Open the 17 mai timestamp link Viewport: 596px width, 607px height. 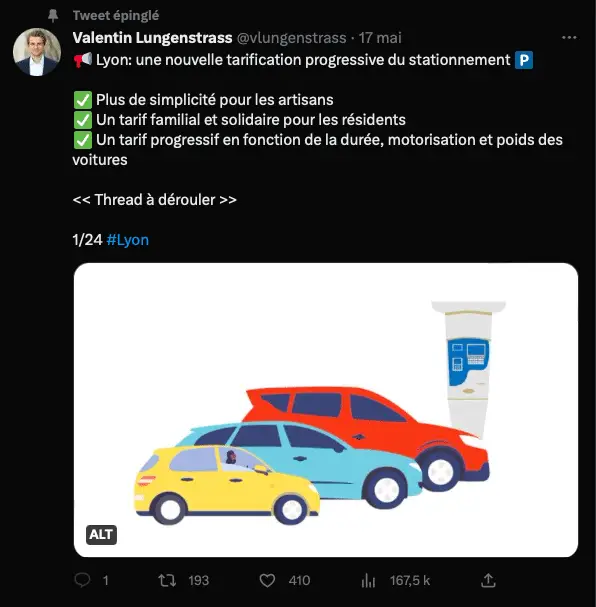(380, 38)
